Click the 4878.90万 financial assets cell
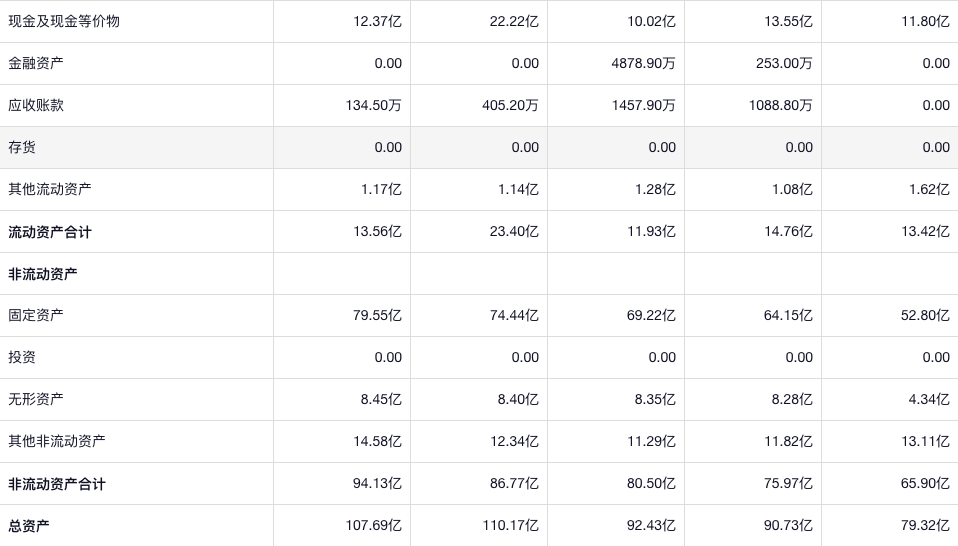The image size is (958, 546). click(643, 63)
